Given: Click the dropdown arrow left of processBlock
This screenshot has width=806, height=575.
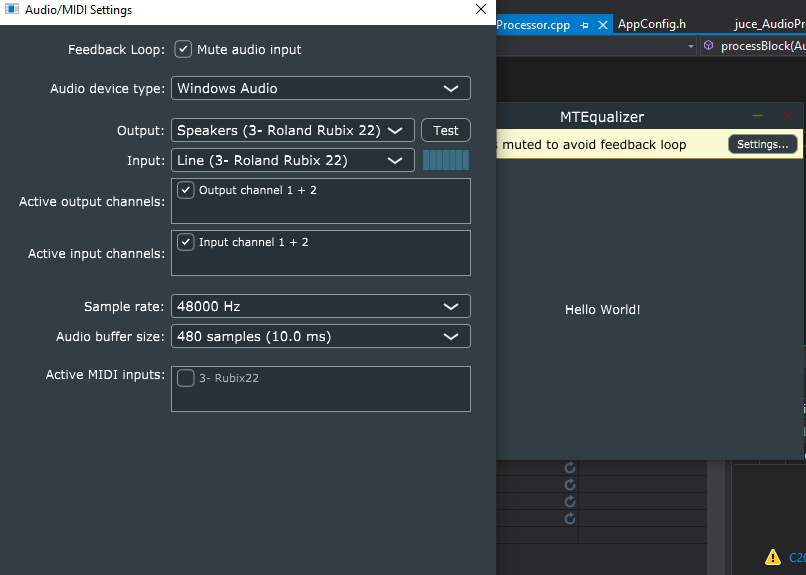Looking at the screenshot, I should 691,47.
